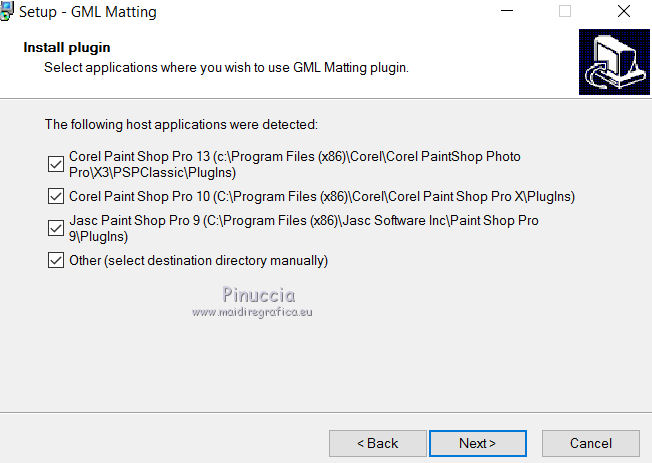Untick the Other destination directory checkbox
The width and height of the screenshot is (652, 463).
tap(55, 261)
